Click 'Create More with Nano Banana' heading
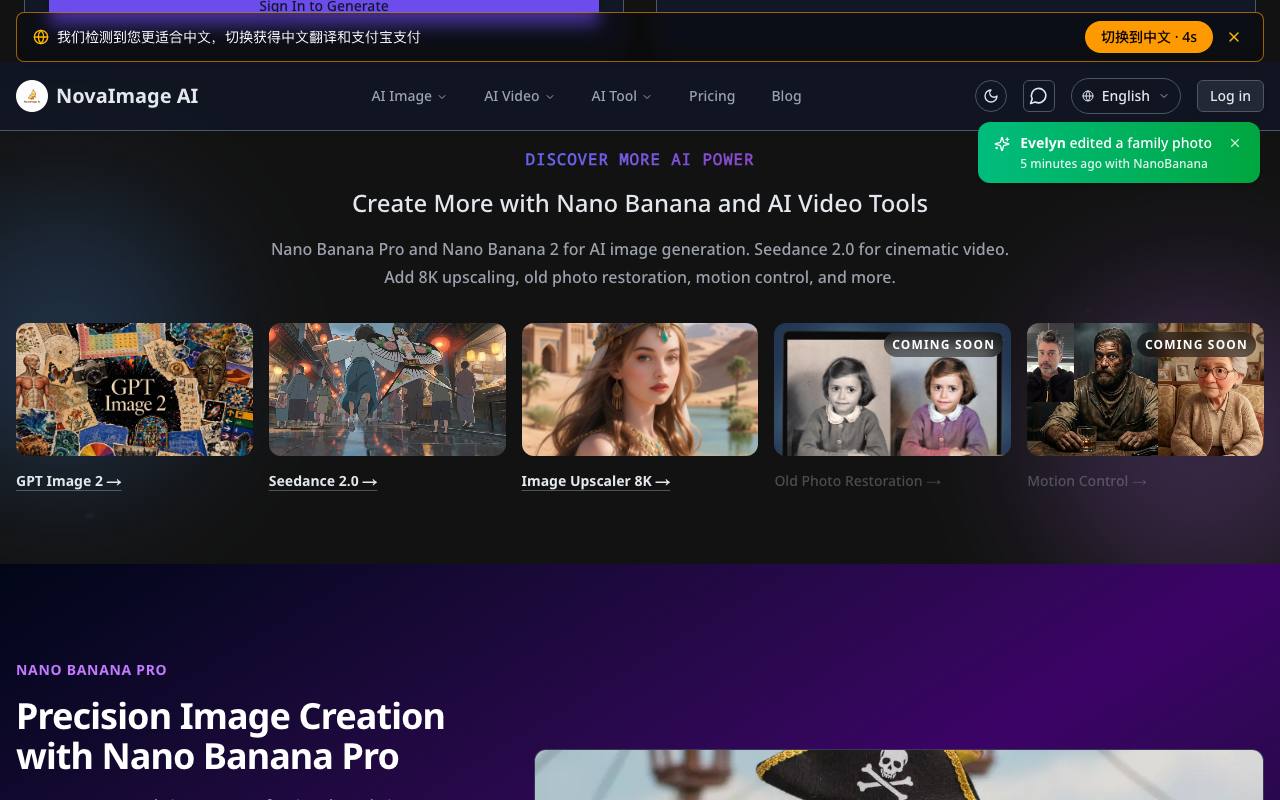The image size is (1280, 800). pos(640,203)
